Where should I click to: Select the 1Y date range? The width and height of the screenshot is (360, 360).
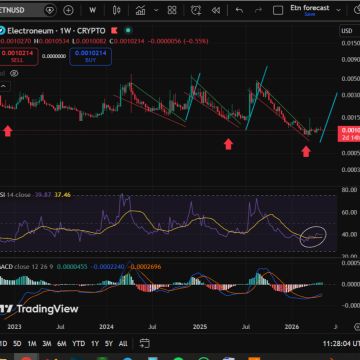pos(95,343)
